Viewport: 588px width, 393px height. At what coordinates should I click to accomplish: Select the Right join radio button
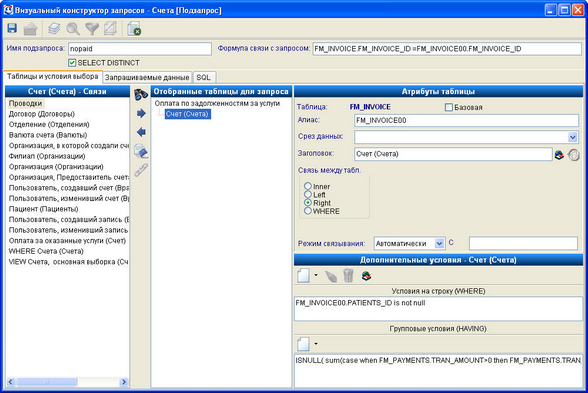308,202
